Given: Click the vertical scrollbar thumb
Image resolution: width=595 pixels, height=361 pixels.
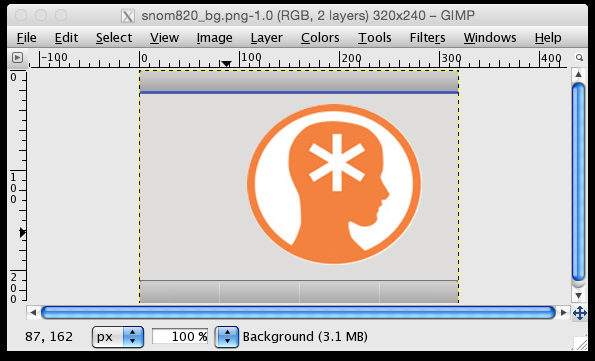Looking at the screenshot, I should [578, 182].
